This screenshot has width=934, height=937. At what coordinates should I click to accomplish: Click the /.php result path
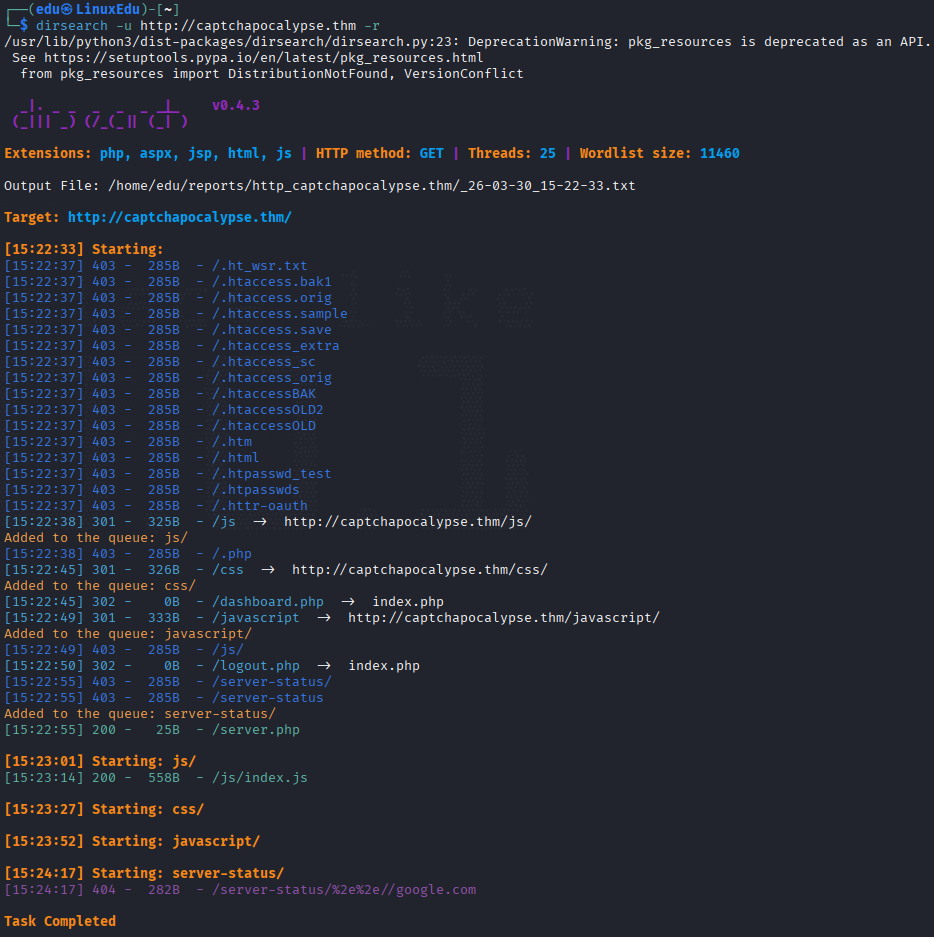click(x=232, y=554)
